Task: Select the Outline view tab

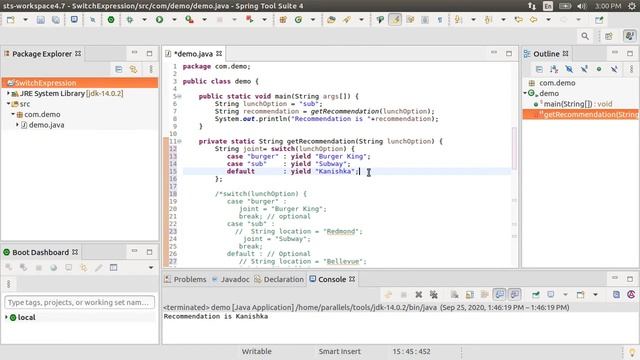Action: [x=546, y=54]
